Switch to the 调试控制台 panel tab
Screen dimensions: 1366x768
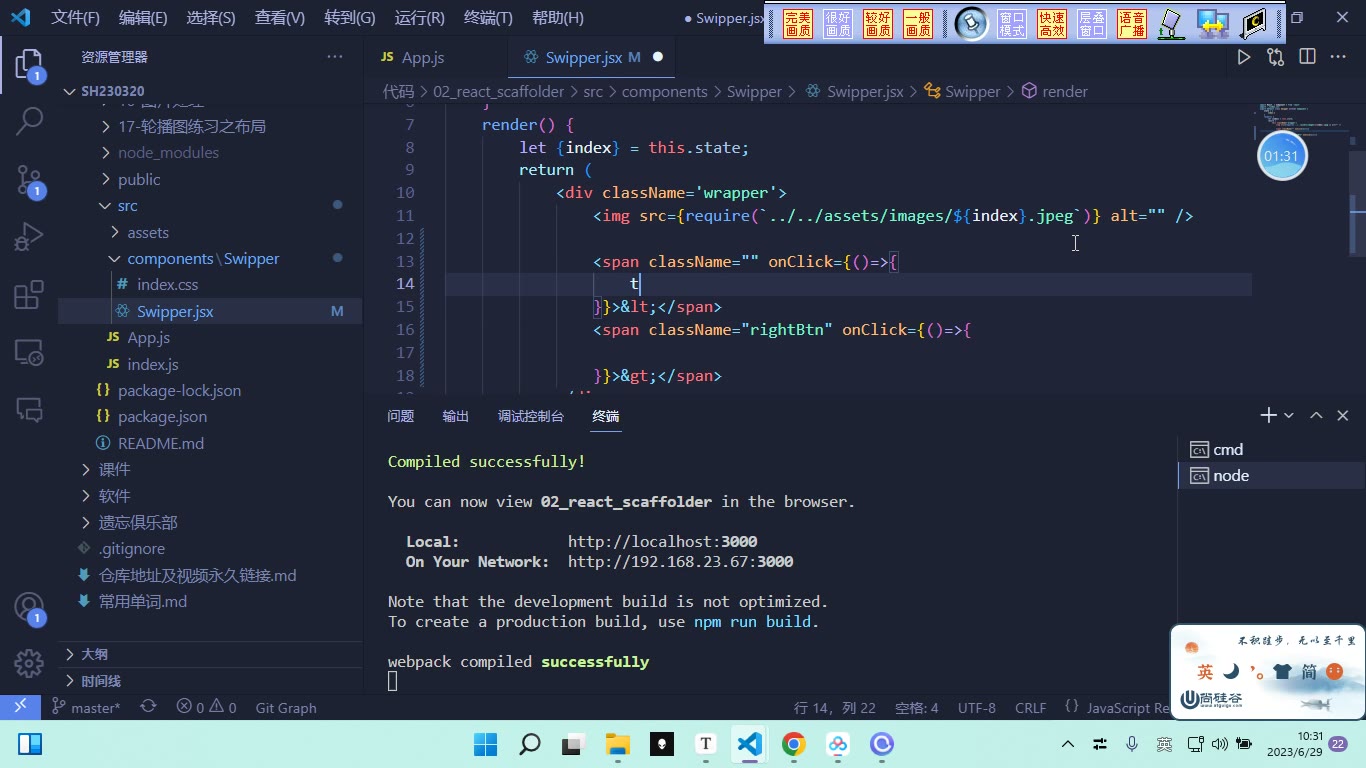pos(531,416)
